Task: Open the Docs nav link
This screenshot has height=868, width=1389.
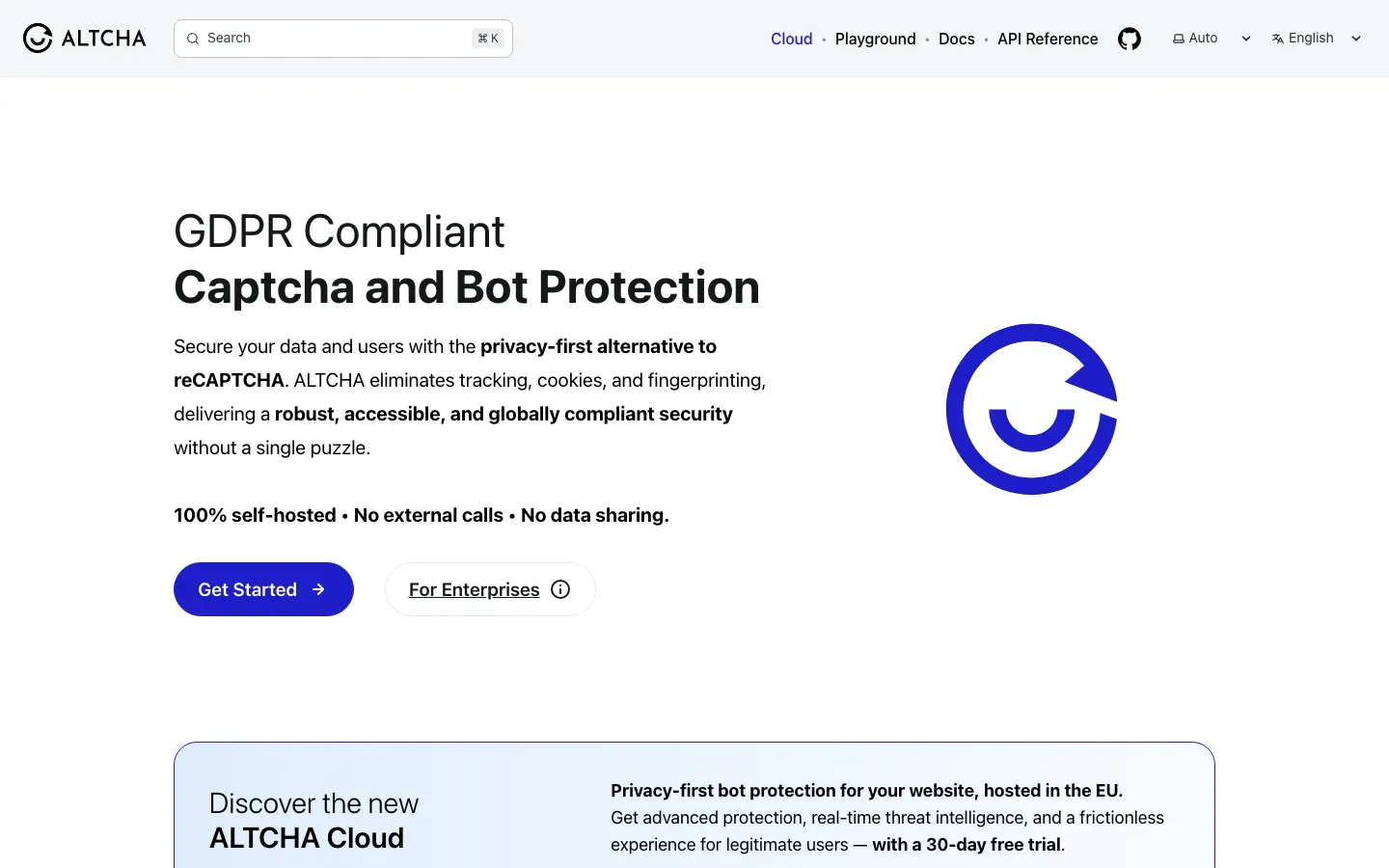Action: [957, 39]
